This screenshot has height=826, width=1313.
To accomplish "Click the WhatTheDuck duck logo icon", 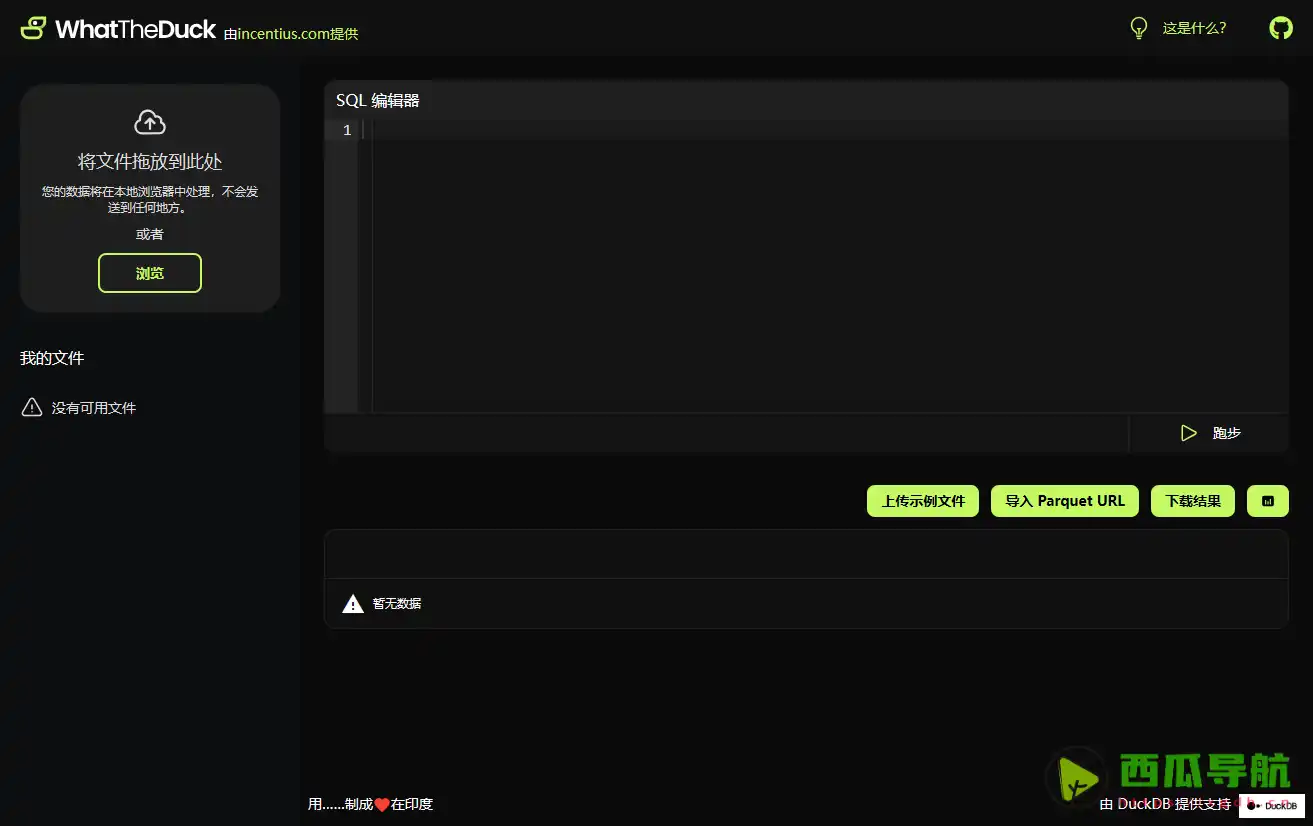I will click(33, 28).
